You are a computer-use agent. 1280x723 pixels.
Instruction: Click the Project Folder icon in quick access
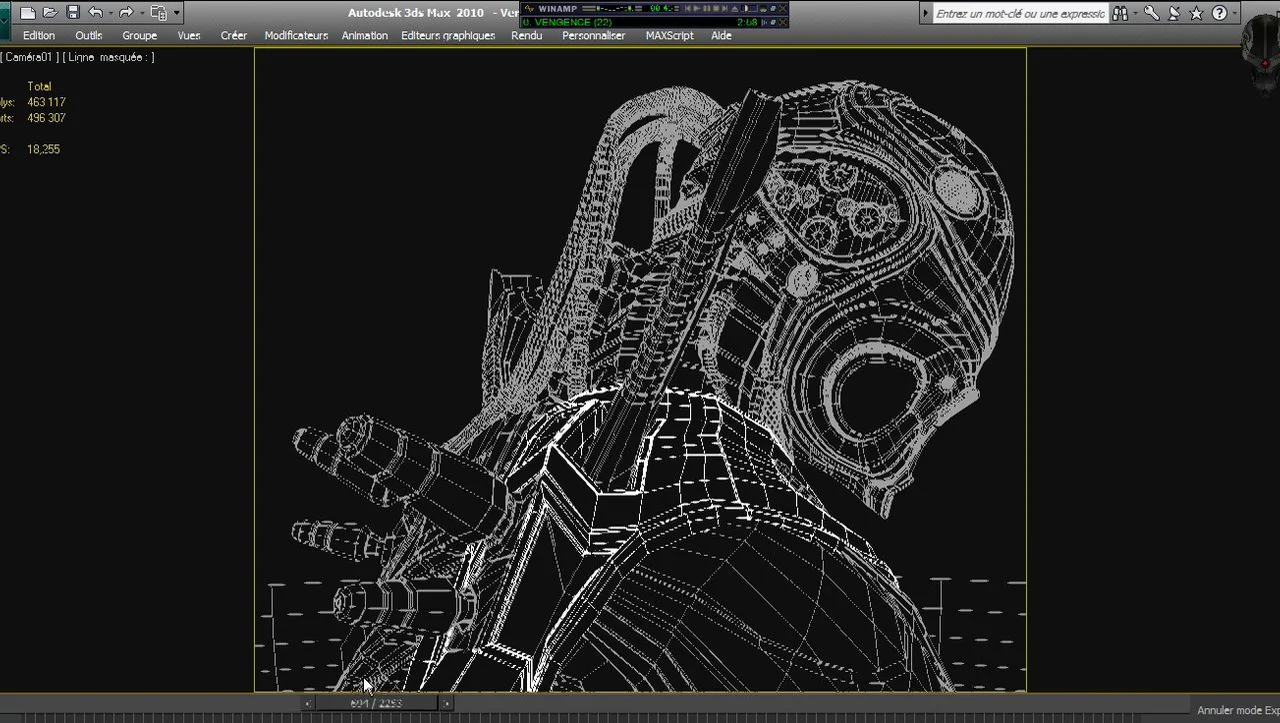(158, 13)
